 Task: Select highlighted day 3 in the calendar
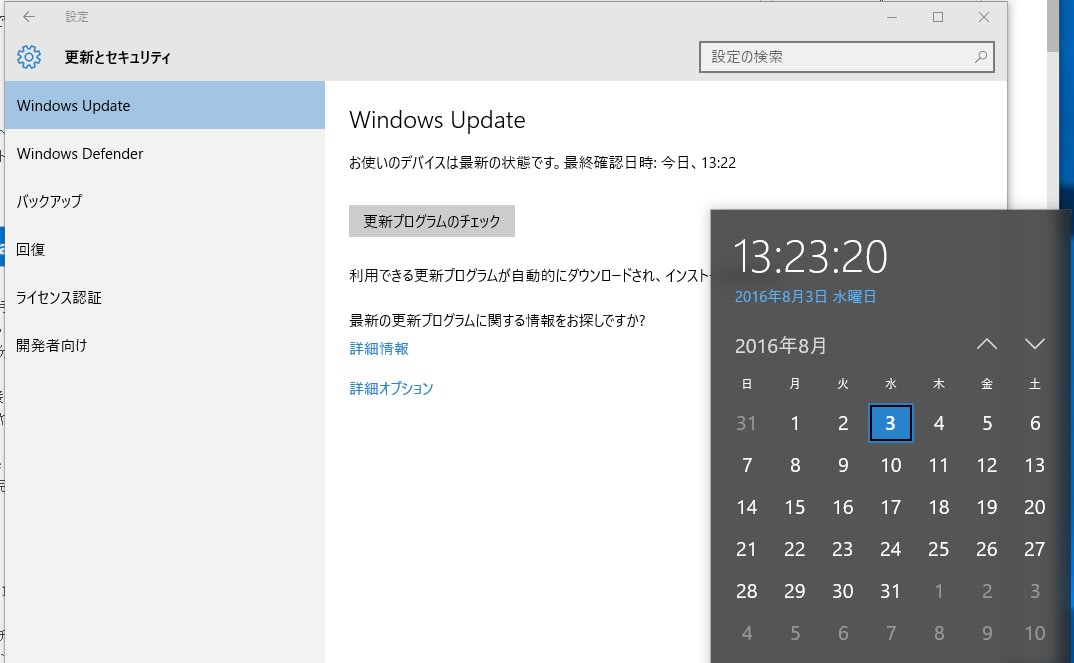click(890, 423)
